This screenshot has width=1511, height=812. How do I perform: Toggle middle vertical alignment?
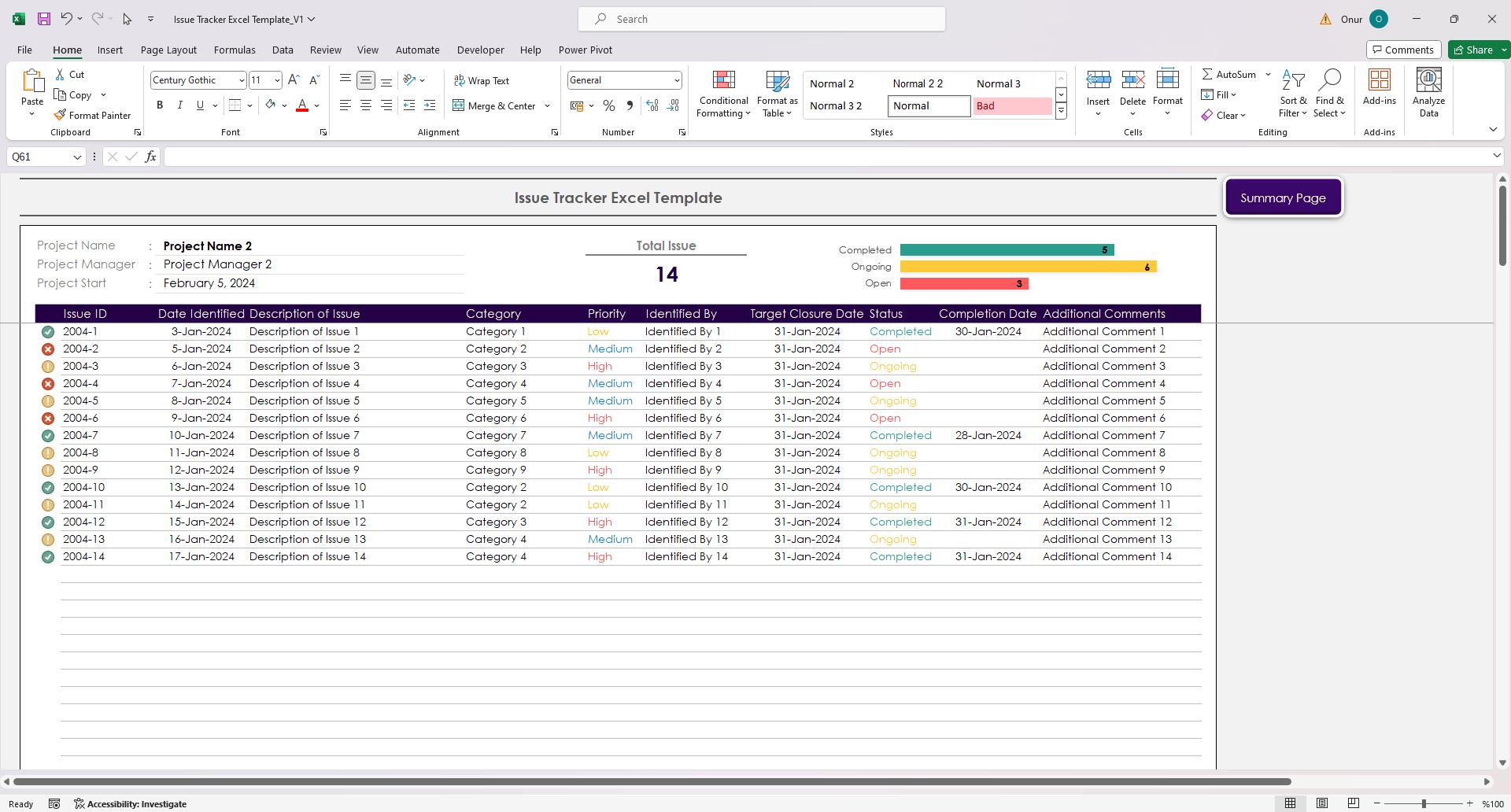tap(366, 80)
